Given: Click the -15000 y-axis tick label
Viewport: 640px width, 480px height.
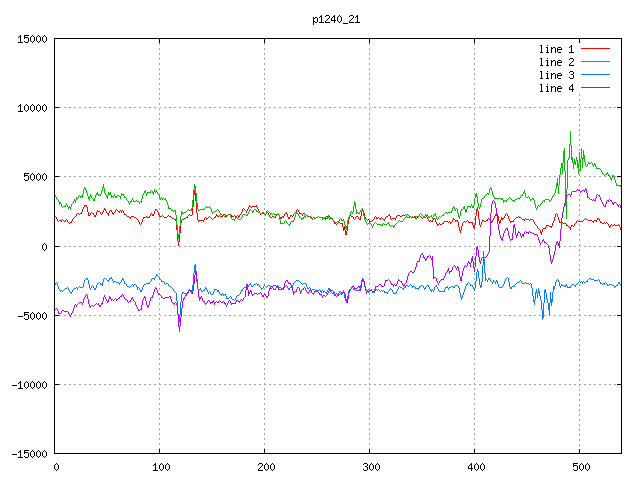Looking at the screenshot, I should tap(29, 453).
